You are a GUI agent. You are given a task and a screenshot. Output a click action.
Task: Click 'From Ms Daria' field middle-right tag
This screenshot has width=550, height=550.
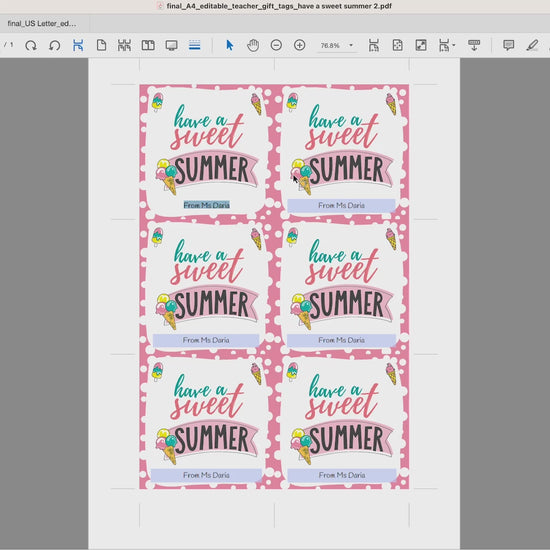coord(341,340)
